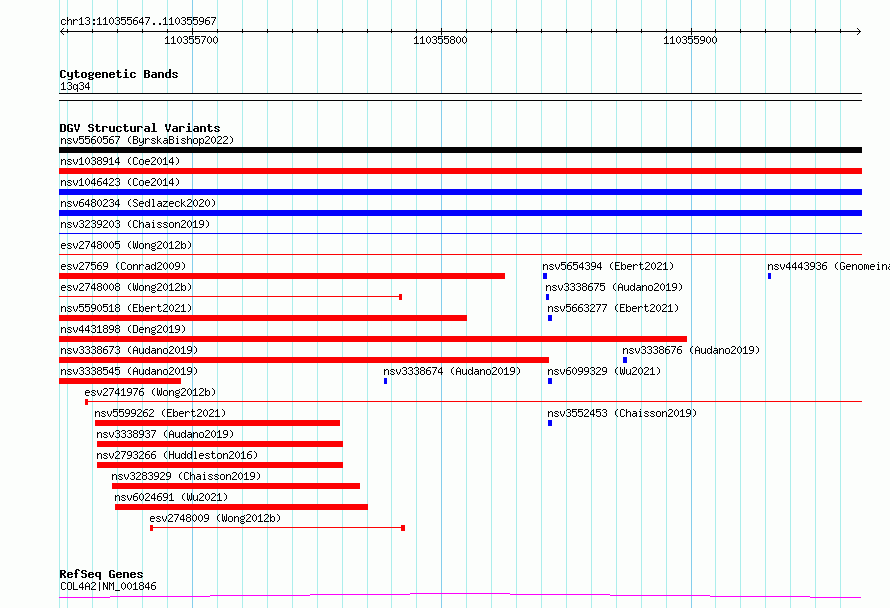The image size is (890, 608).
Task: Select the red nsv3338673 variant bar
Action: click(304, 360)
